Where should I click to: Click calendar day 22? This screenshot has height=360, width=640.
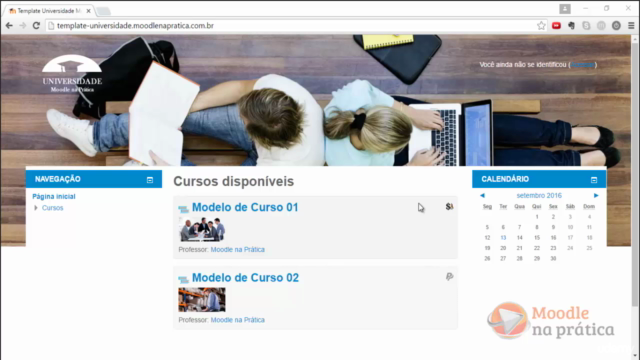[x=537, y=248]
